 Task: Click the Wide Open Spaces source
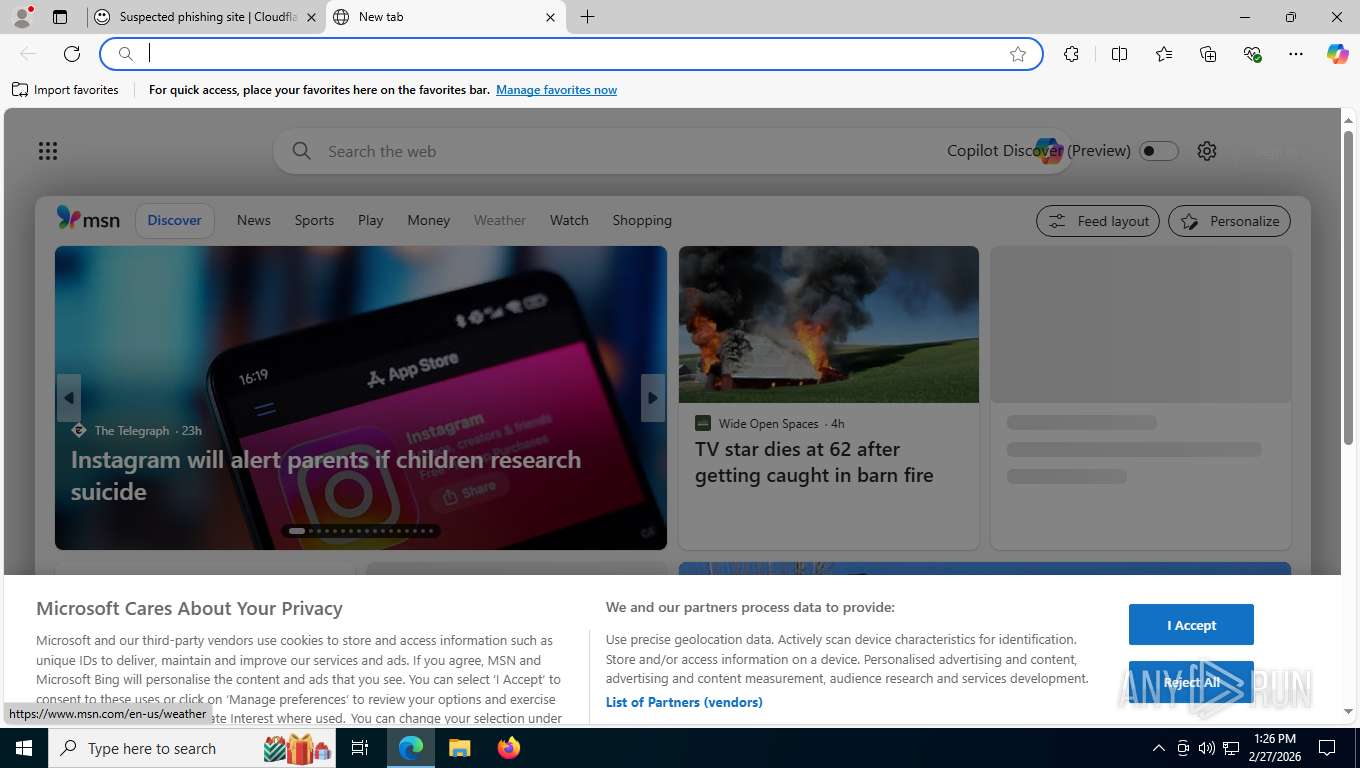(769, 423)
